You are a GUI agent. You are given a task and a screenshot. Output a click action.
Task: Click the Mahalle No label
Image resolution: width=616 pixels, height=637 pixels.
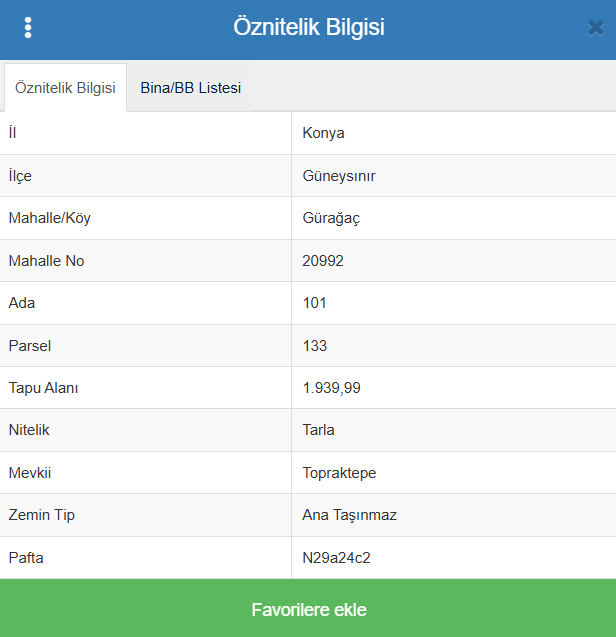(46, 261)
